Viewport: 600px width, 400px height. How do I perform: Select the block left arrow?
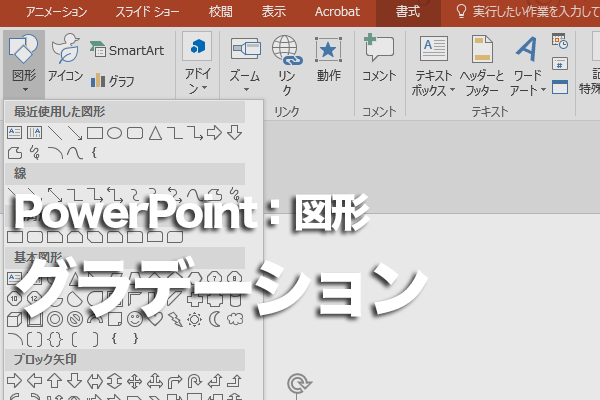[35, 381]
